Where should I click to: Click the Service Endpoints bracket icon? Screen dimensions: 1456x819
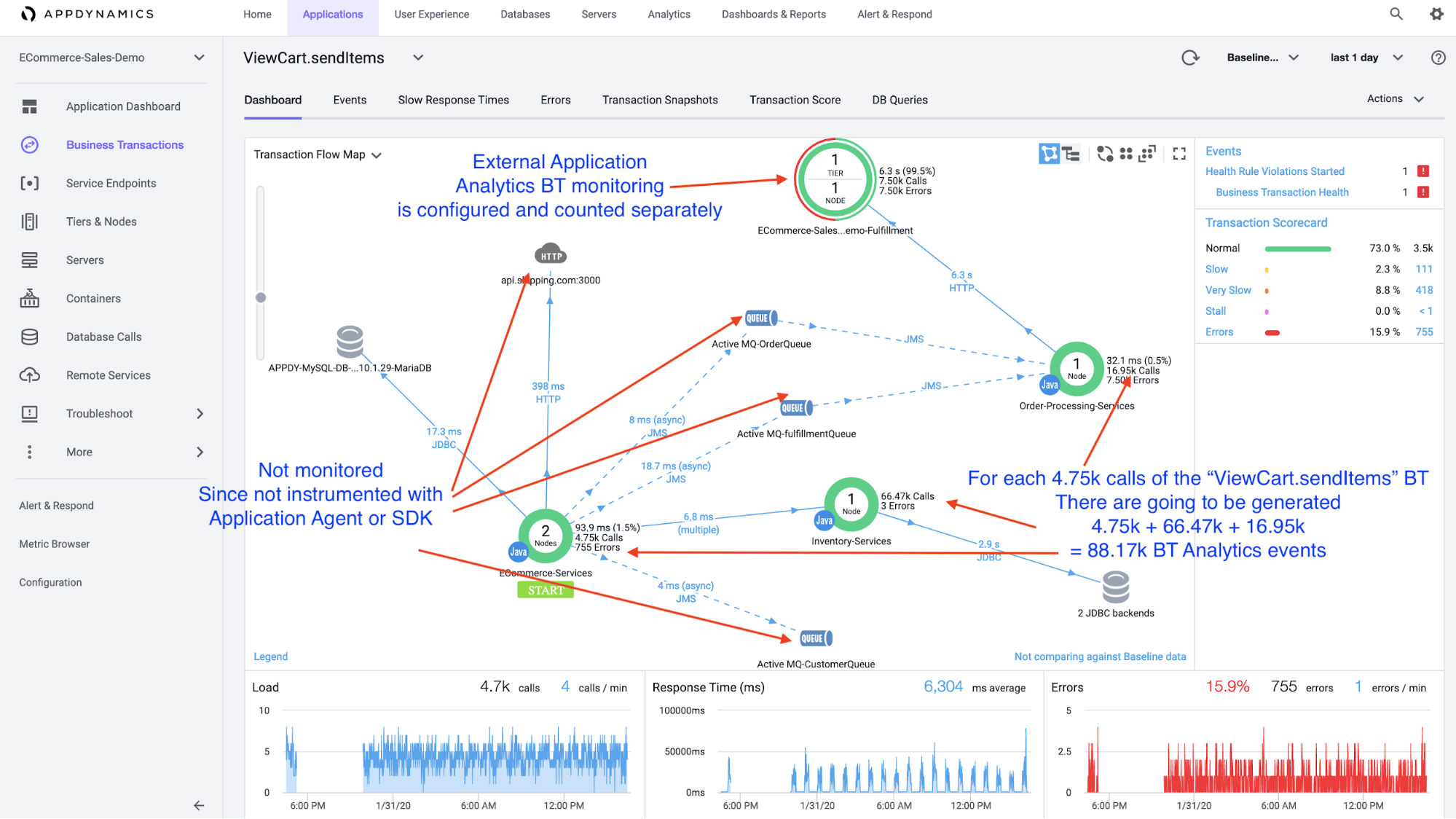pos(29,183)
